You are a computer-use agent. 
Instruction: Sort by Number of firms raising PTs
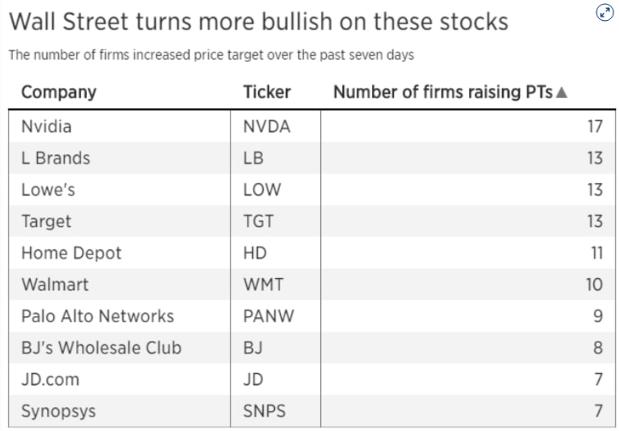click(443, 92)
